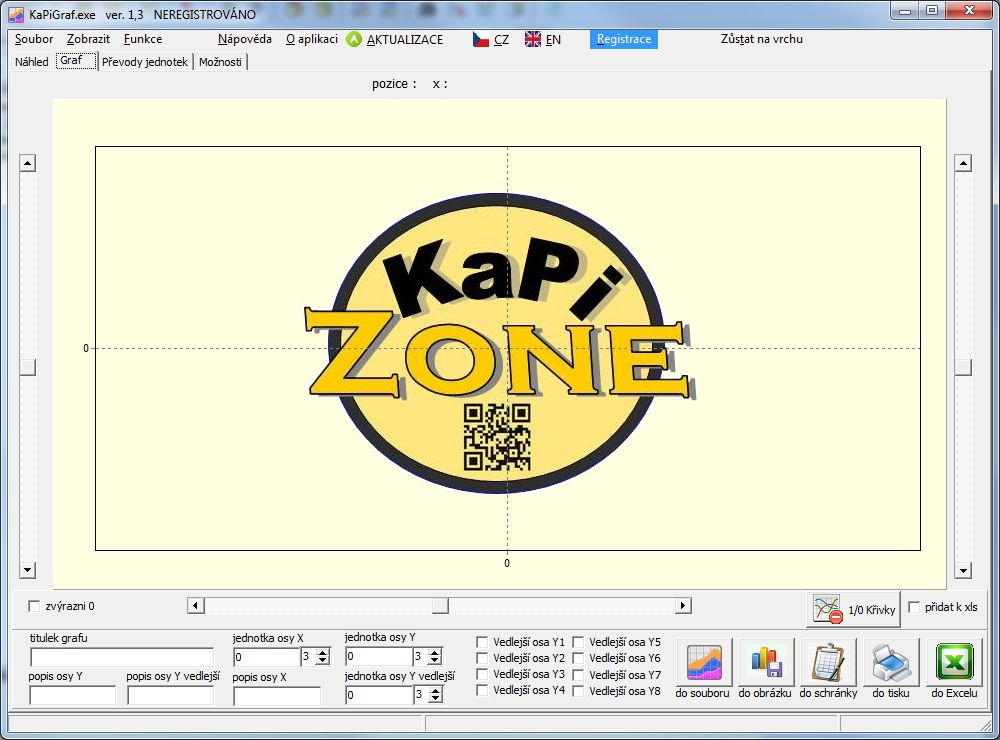The image size is (1000, 740).
Task: Select the Graf tab
Action: tap(75, 61)
